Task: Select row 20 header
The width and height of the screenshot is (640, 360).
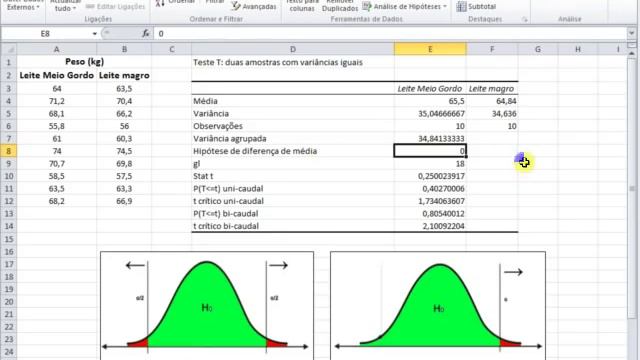Action: [9, 302]
